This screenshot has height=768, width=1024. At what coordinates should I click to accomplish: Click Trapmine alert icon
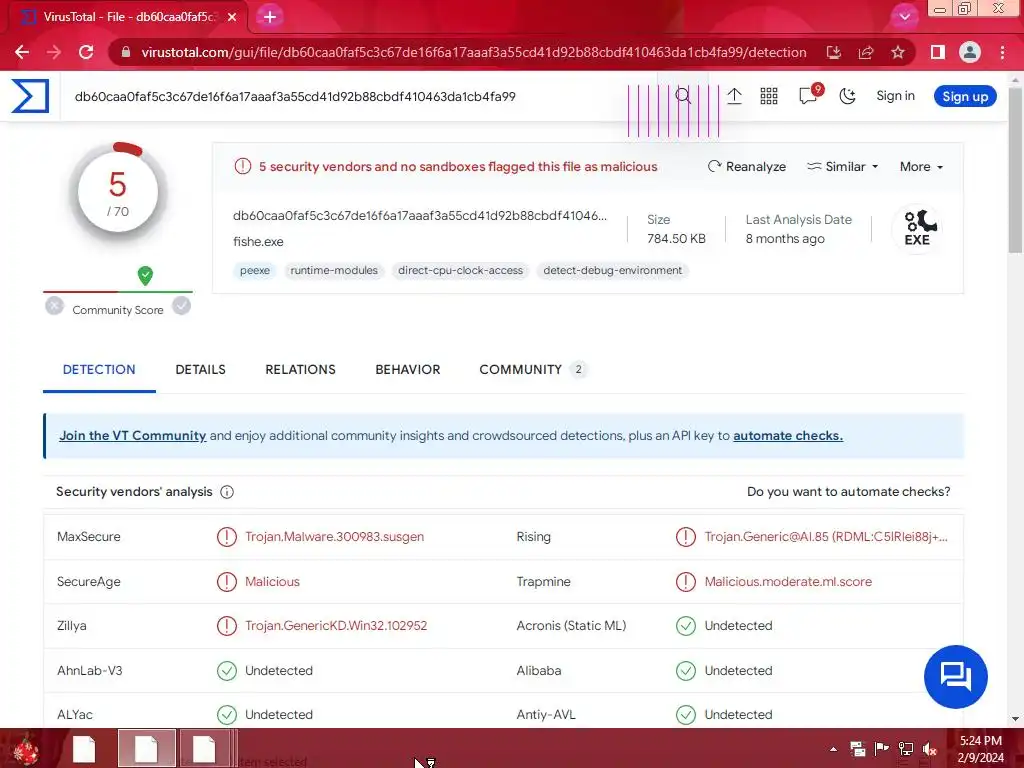(686, 581)
